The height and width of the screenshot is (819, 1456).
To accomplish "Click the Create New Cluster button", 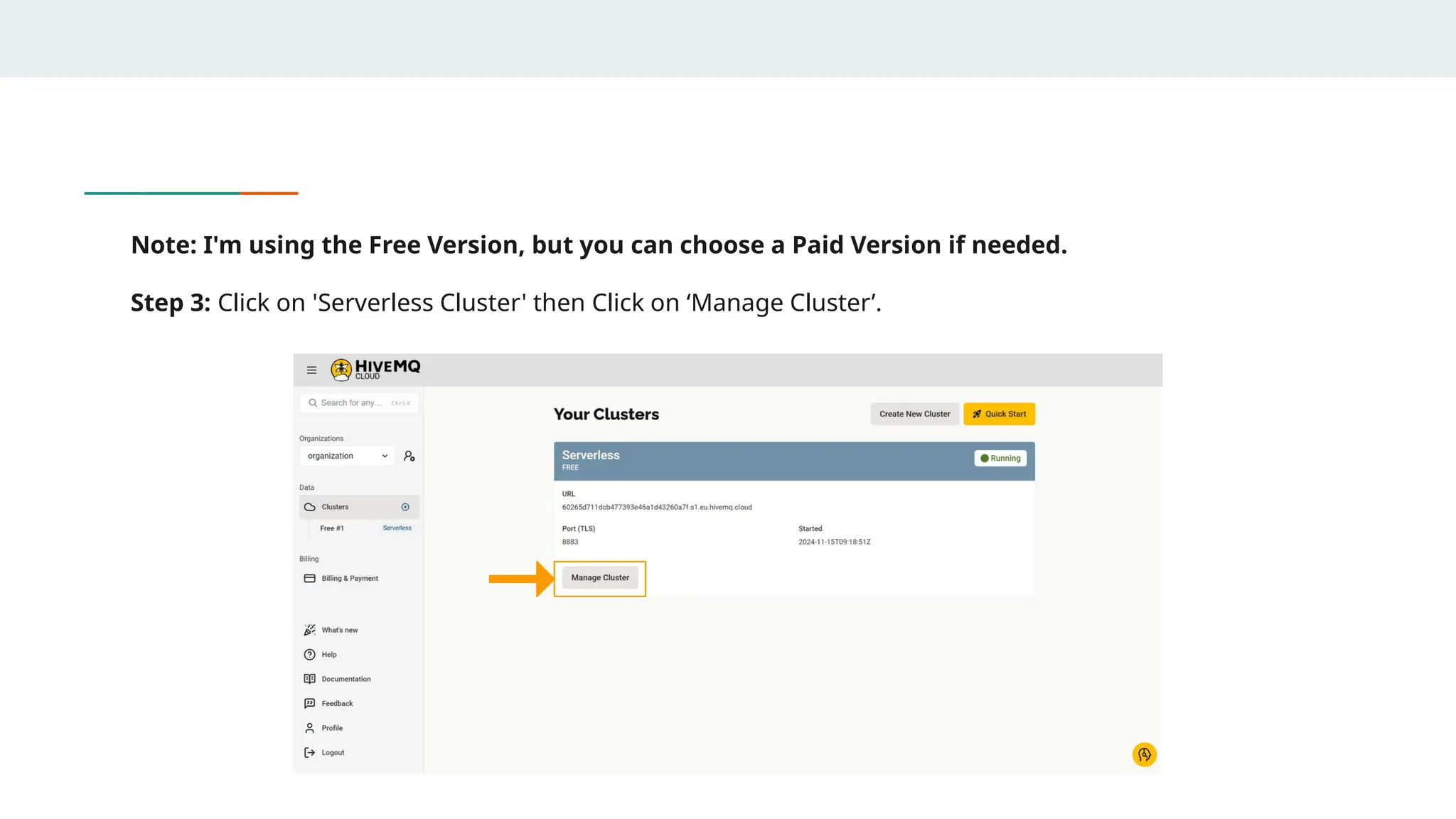I will click(914, 414).
